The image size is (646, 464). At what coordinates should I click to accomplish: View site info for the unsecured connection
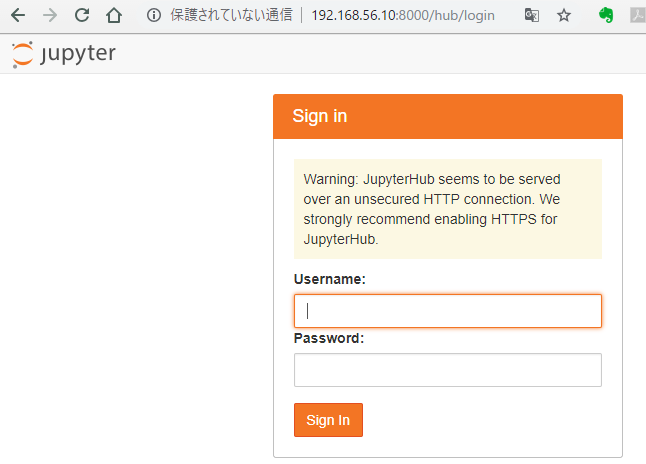[154, 15]
